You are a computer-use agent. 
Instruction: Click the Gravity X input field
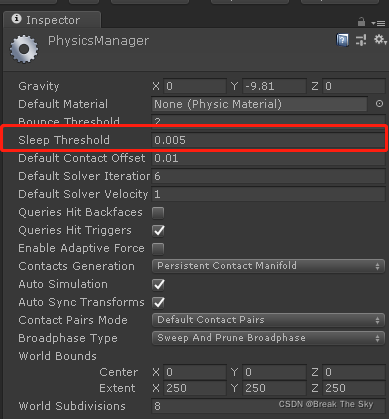point(195,86)
